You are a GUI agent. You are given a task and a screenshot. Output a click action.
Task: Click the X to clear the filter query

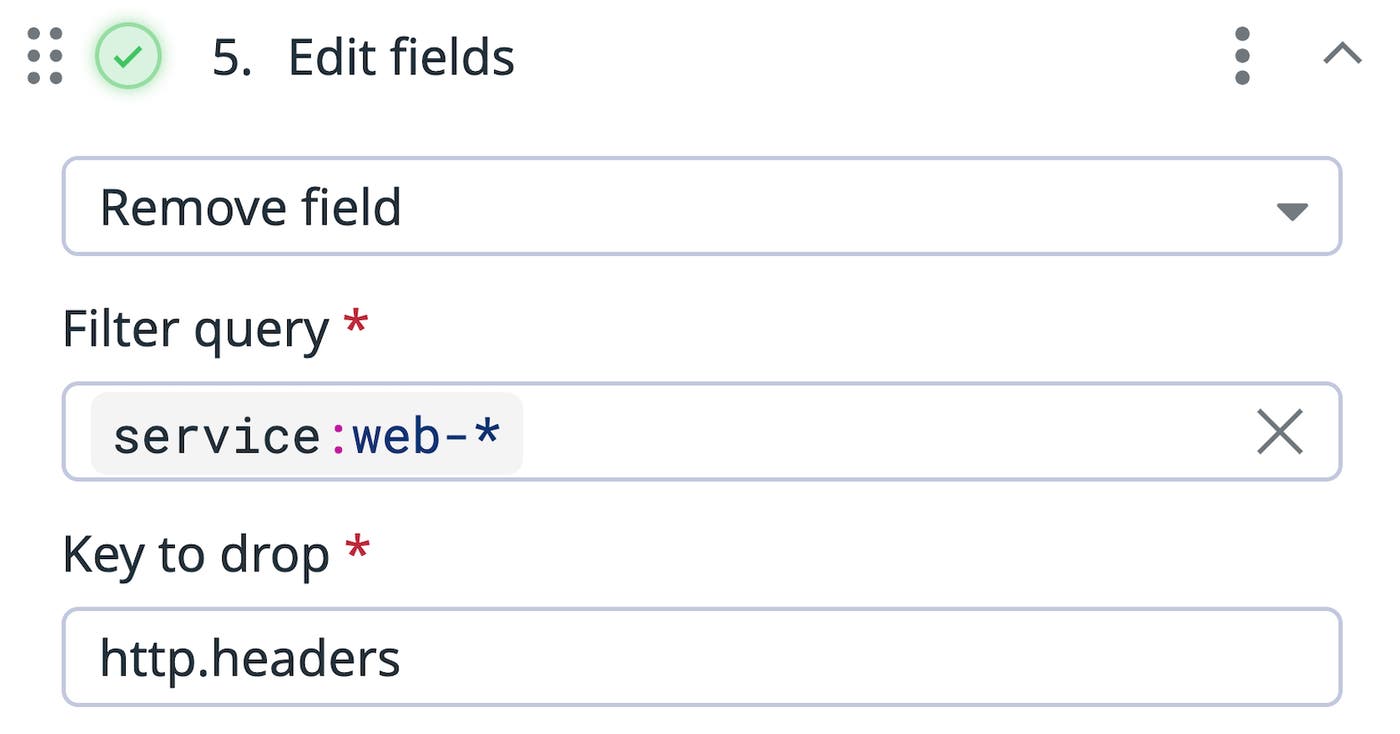coord(1280,433)
